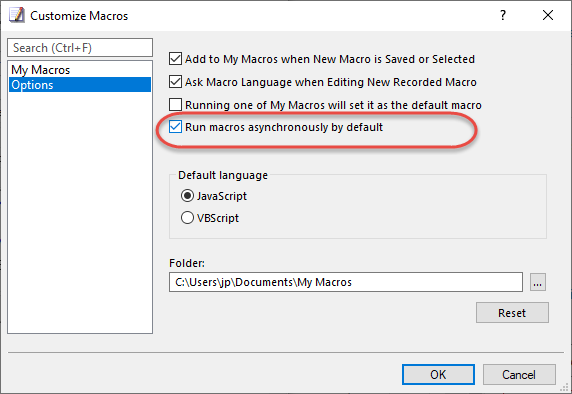This screenshot has height=394, width=572.
Task: Open the question mark help button
Action: click(x=503, y=15)
